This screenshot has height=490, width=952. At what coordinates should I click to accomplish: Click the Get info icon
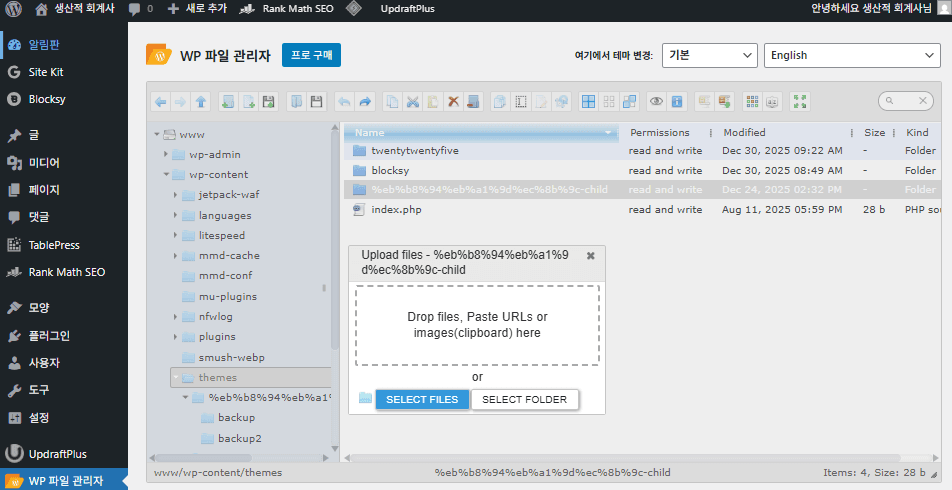(x=677, y=101)
